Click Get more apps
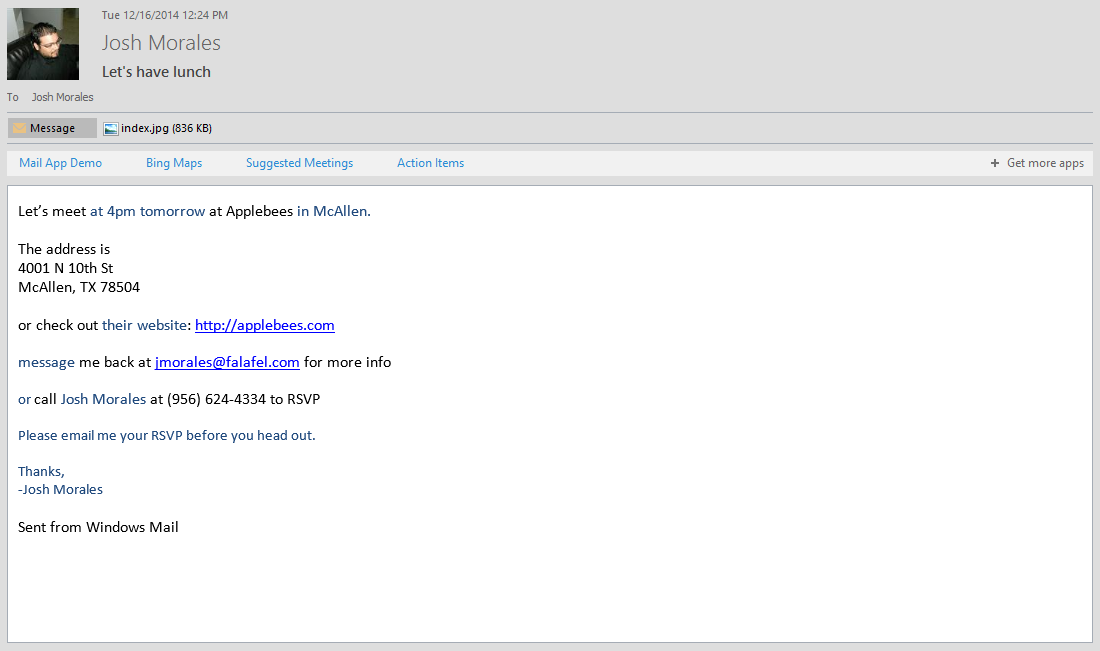This screenshot has height=651, width=1100. [1045, 162]
